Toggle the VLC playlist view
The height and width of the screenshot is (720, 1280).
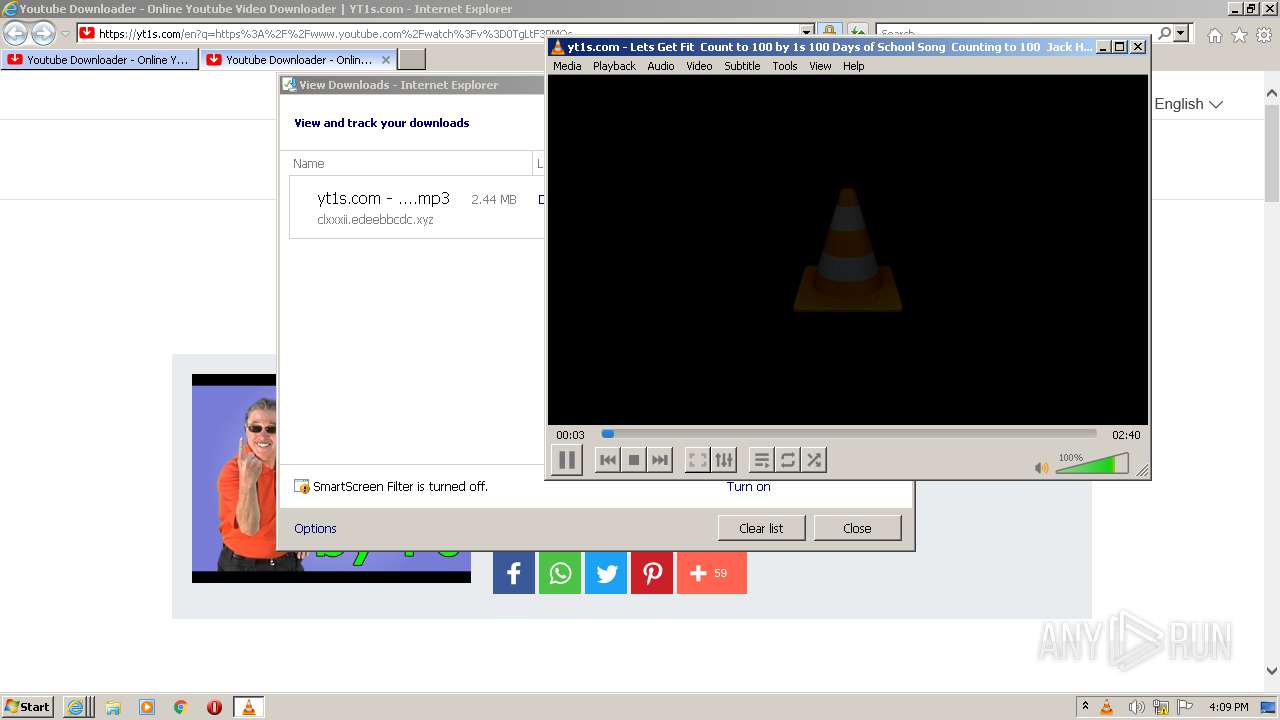coord(762,460)
